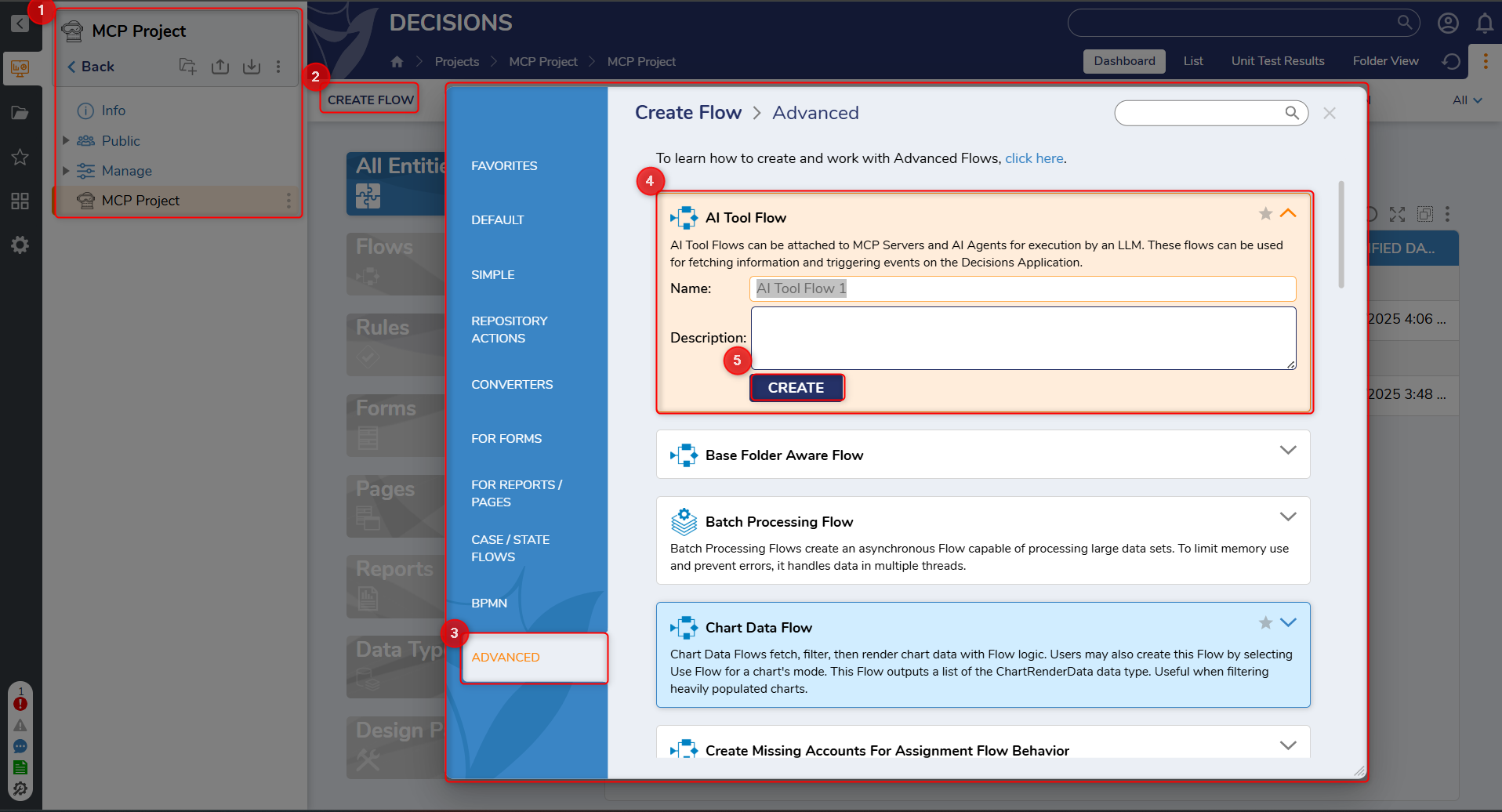Open the folders icon in left rail

click(x=20, y=113)
